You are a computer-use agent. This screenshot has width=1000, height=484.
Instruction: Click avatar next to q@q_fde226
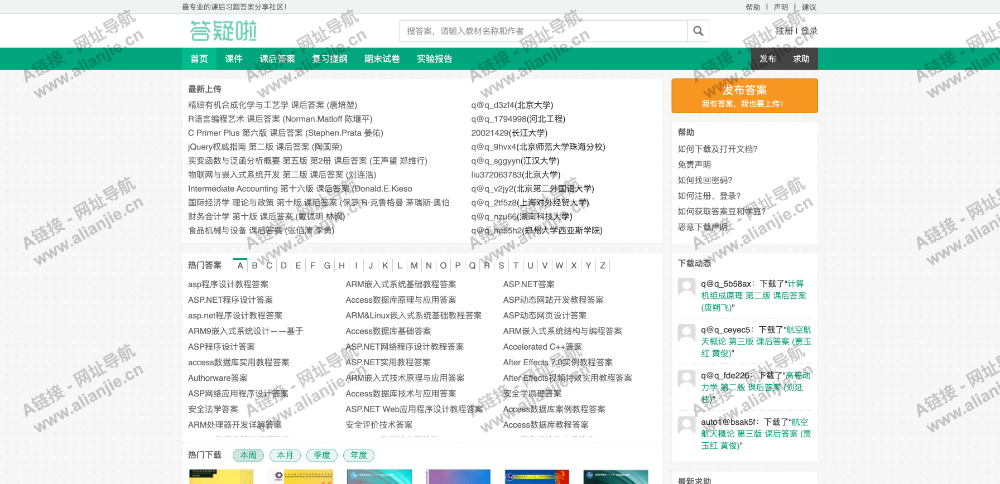(x=686, y=379)
